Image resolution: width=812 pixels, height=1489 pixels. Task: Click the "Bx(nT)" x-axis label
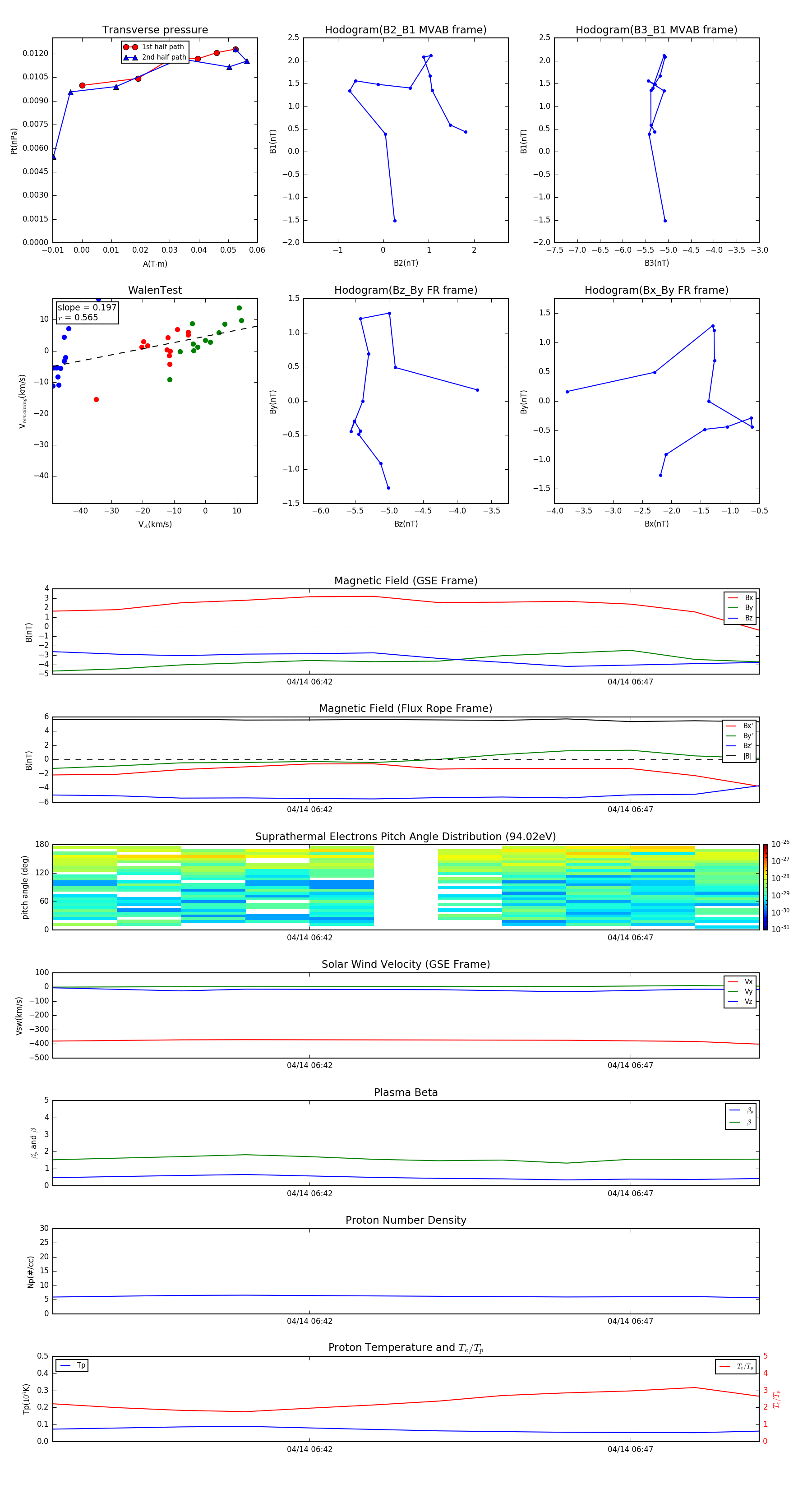coord(656,524)
